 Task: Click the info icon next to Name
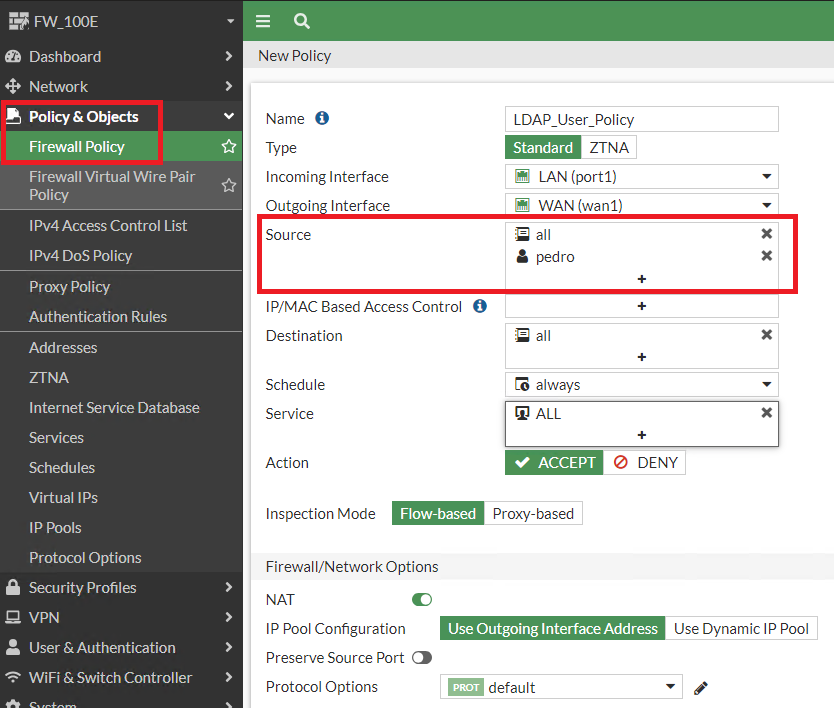click(322, 118)
